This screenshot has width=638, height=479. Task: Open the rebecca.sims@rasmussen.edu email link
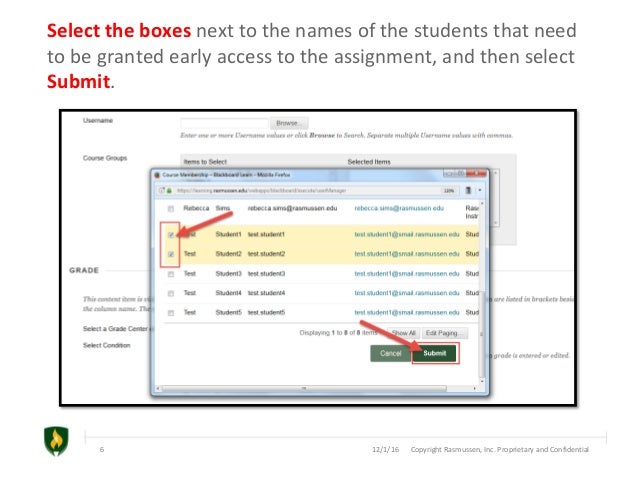399,208
